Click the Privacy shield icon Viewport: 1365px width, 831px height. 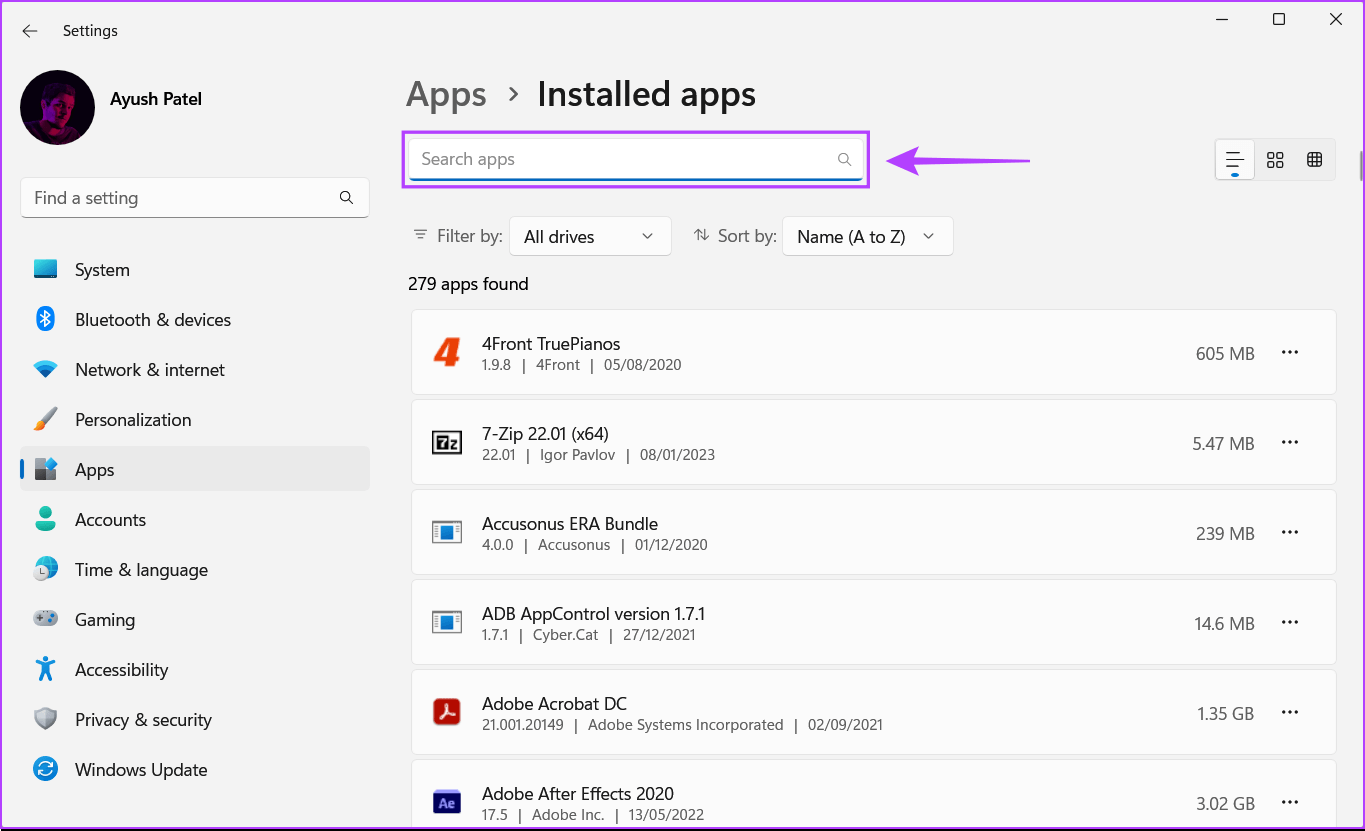(45, 719)
